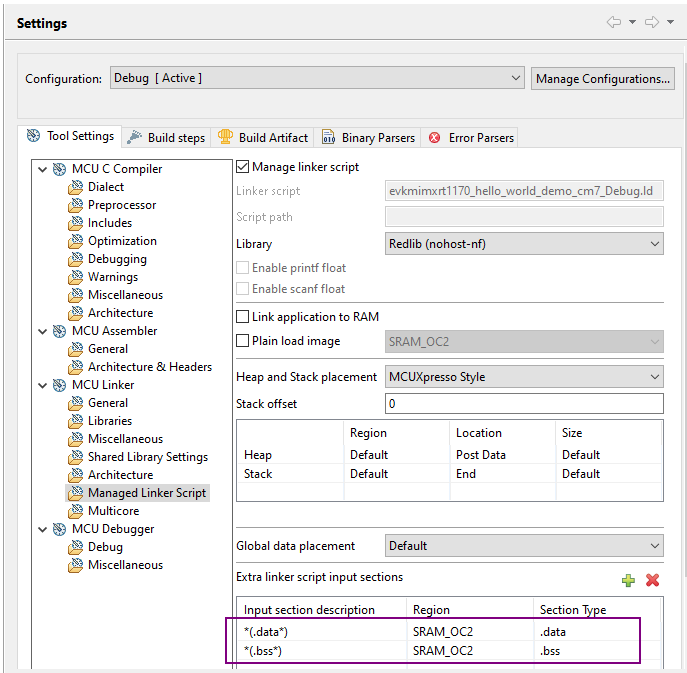This screenshot has width=687, height=673.
Task: Click the Multicore folder icon
Action: tap(76, 511)
